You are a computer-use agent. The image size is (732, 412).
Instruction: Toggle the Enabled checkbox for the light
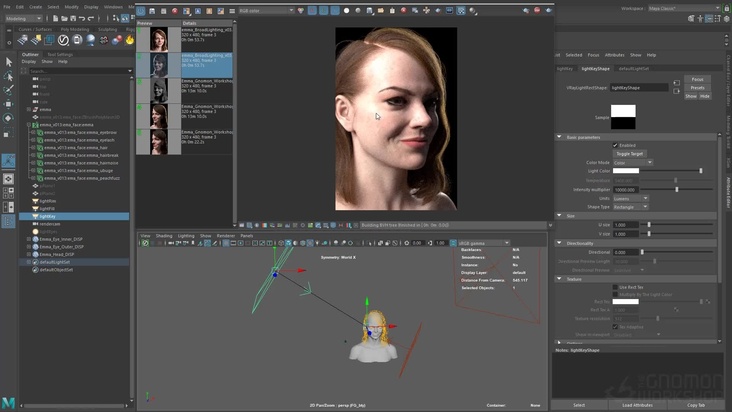point(615,145)
